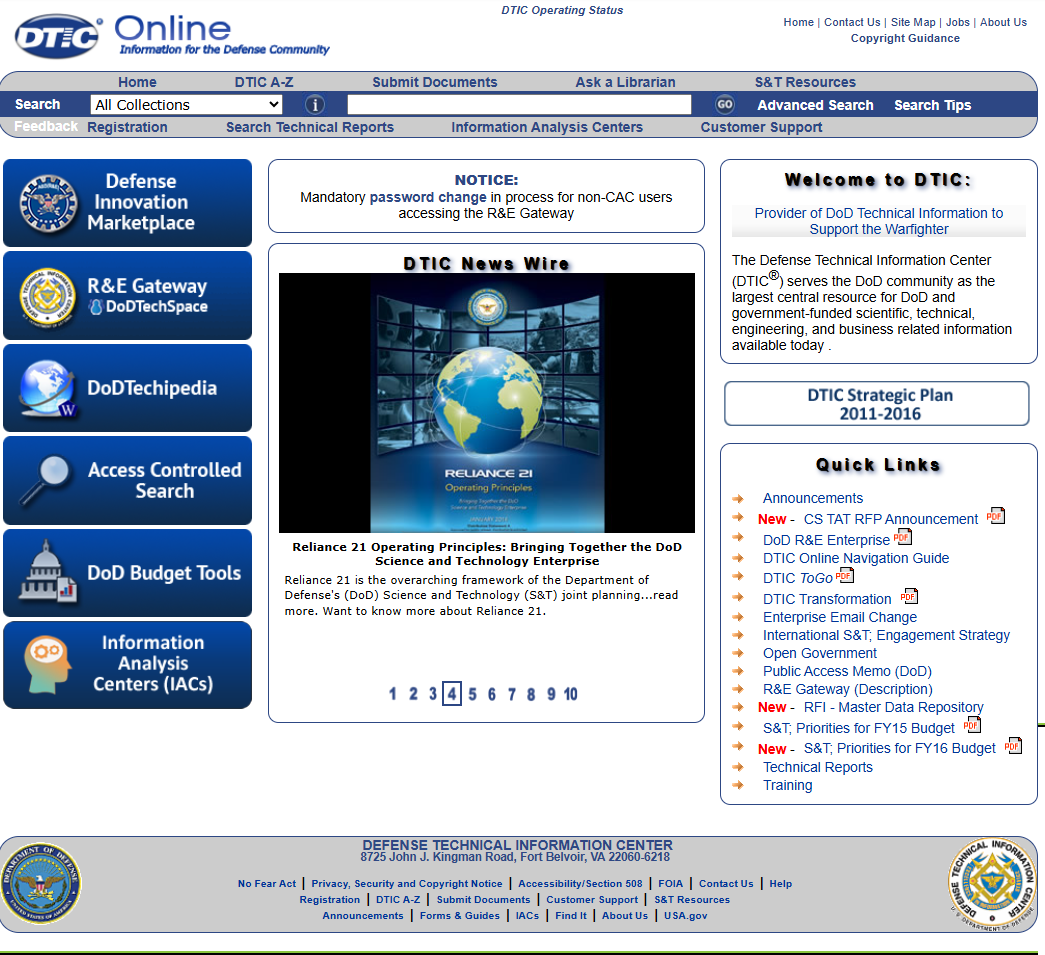The image size is (1045, 955).
Task: Open the Ask a Librarian menu
Action: pos(625,82)
